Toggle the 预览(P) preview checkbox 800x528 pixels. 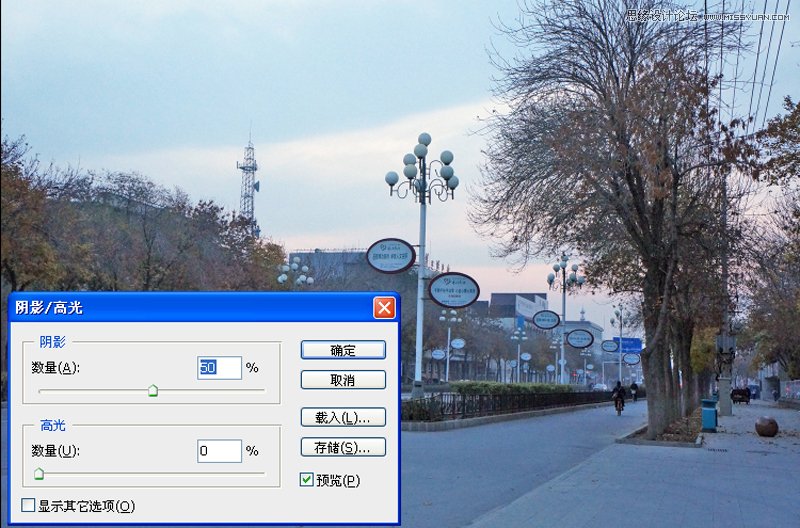click(307, 480)
